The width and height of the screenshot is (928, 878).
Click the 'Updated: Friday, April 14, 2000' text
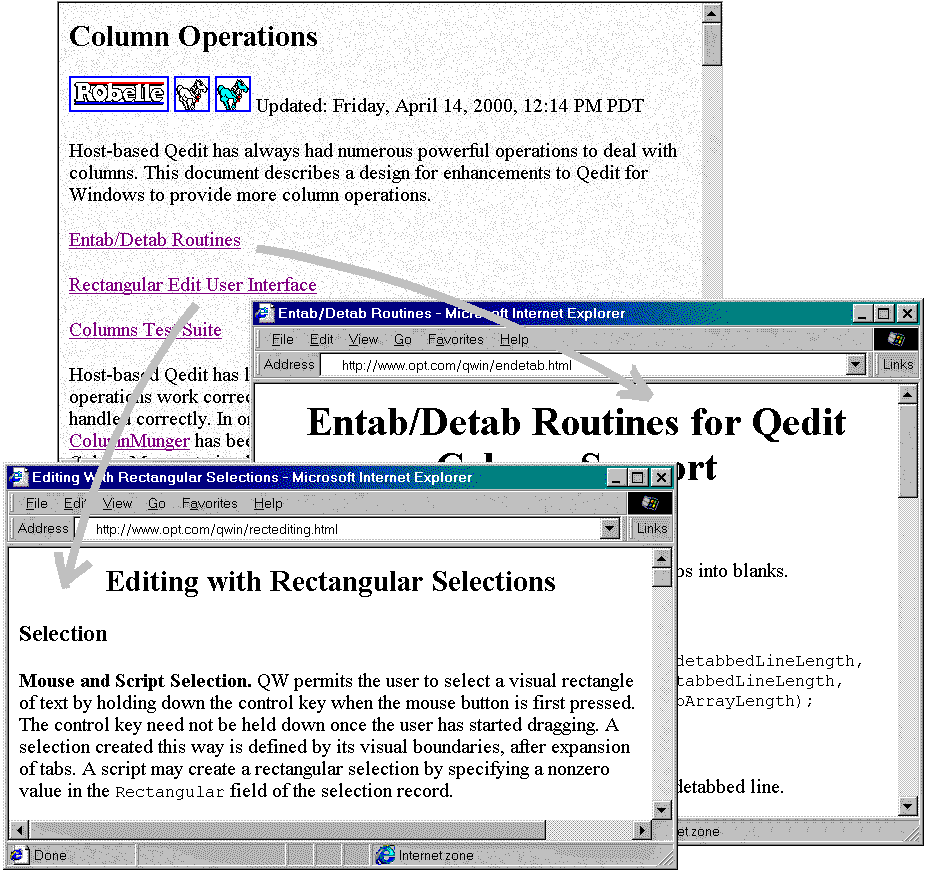click(387, 106)
